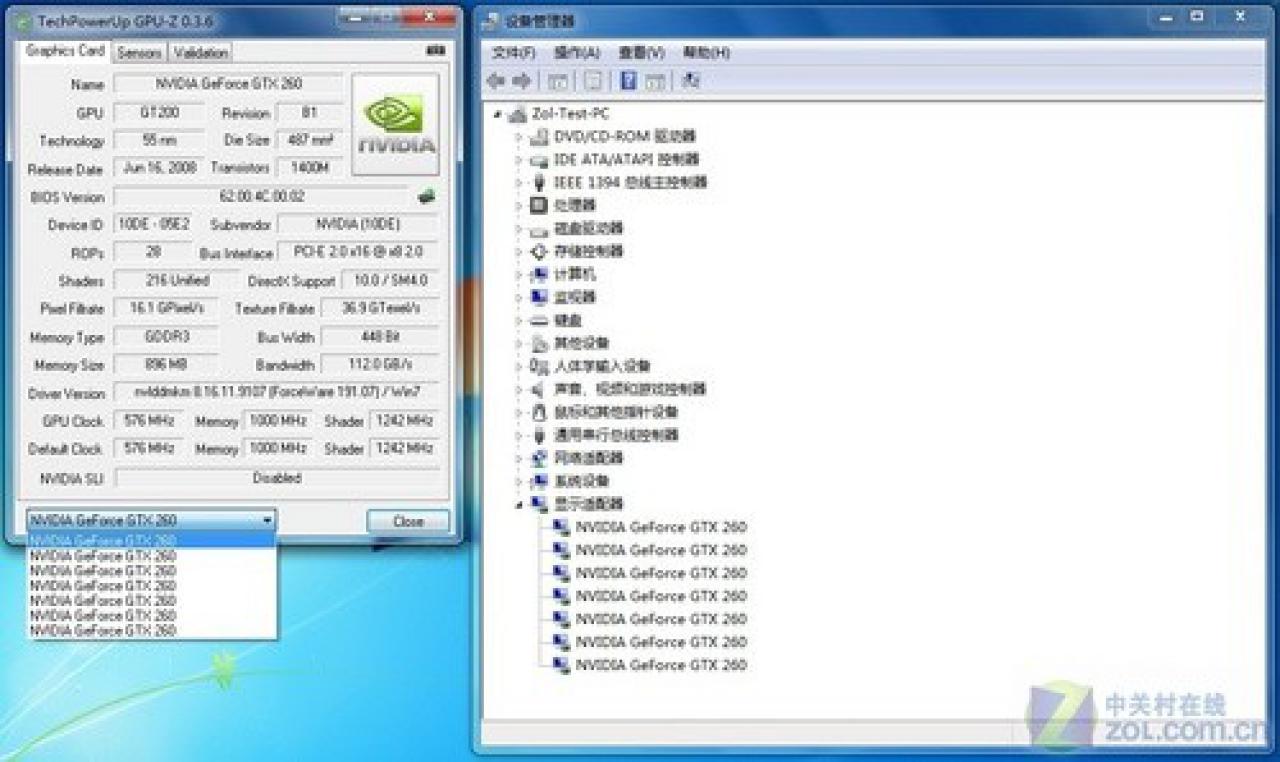This screenshot has height=762, width=1280.
Task: Click the screenshot camera icon in GPU-Z
Action: 434,51
